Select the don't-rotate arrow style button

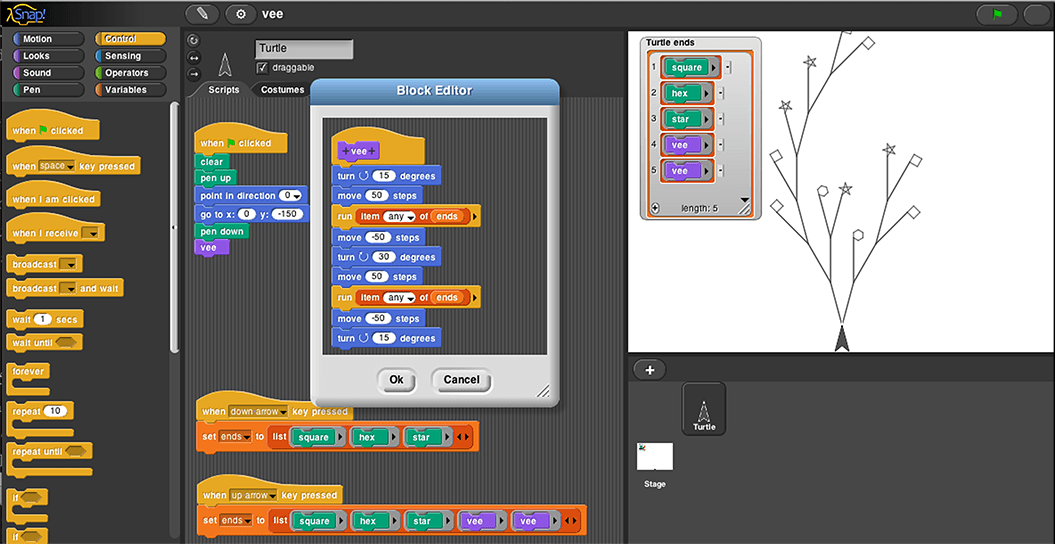coord(193,73)
